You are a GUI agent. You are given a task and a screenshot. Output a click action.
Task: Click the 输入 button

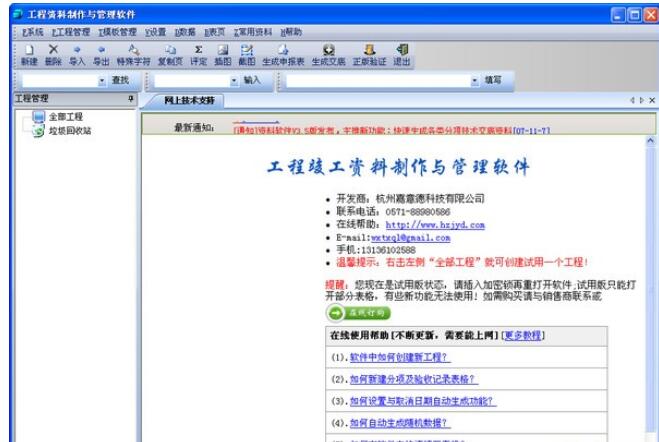(252, 80)
